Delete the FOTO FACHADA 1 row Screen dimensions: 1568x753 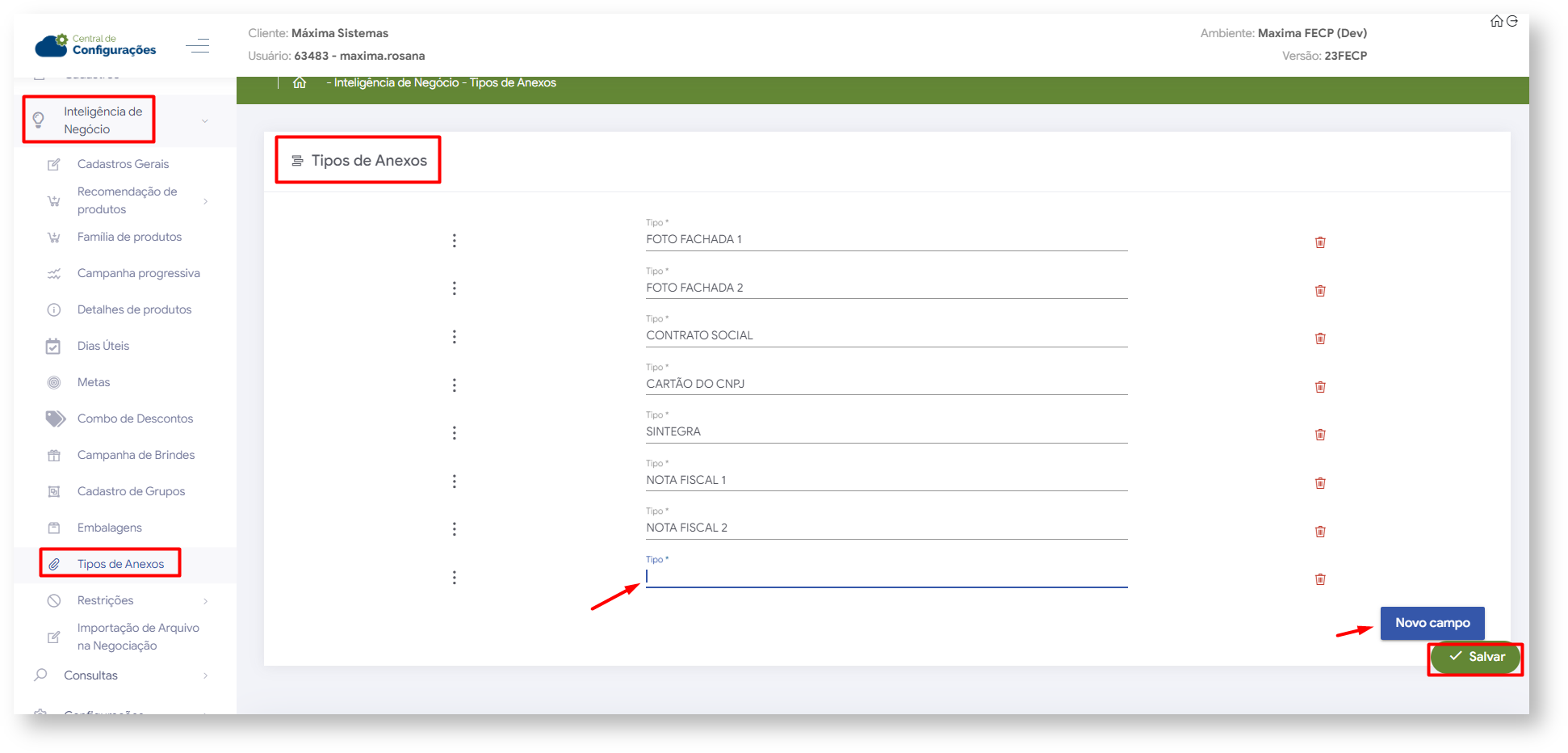[1320, 242]
